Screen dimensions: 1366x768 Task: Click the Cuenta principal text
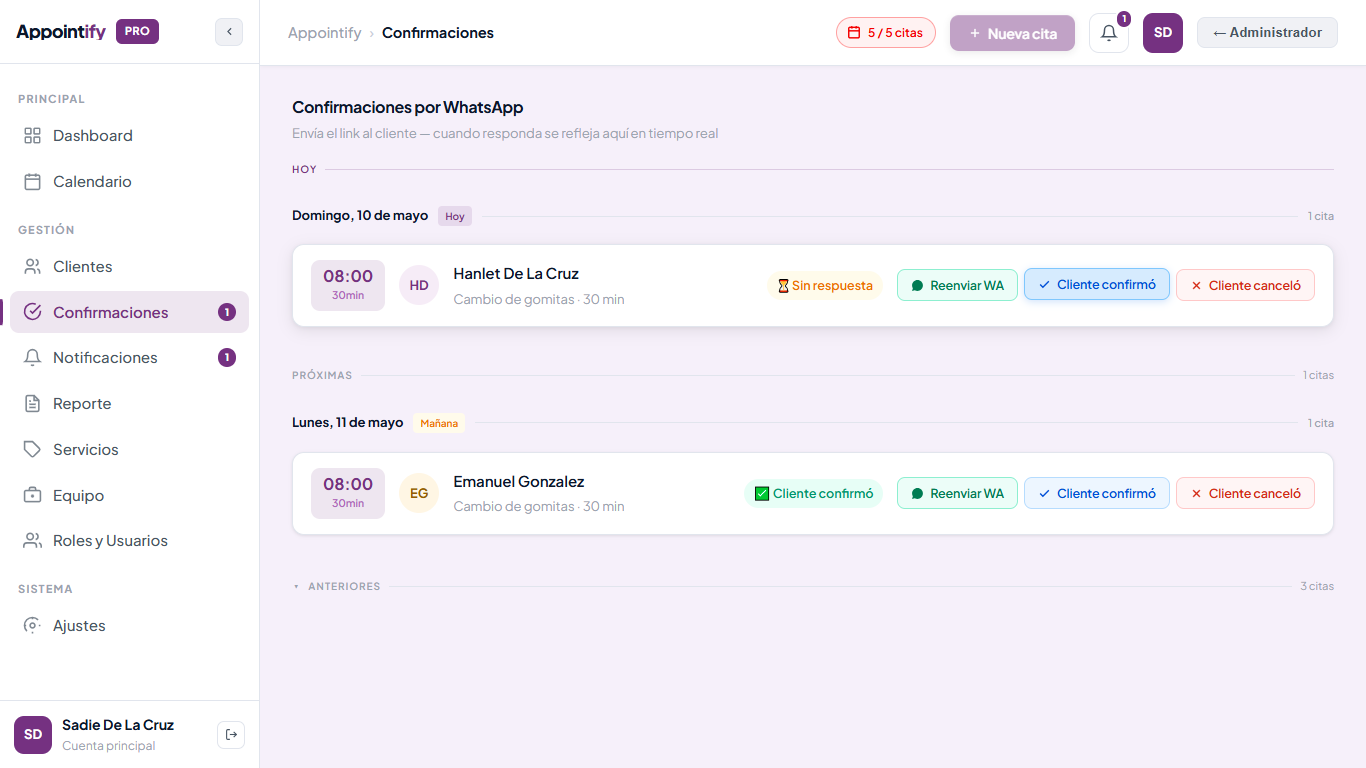(x=109, y=746)
